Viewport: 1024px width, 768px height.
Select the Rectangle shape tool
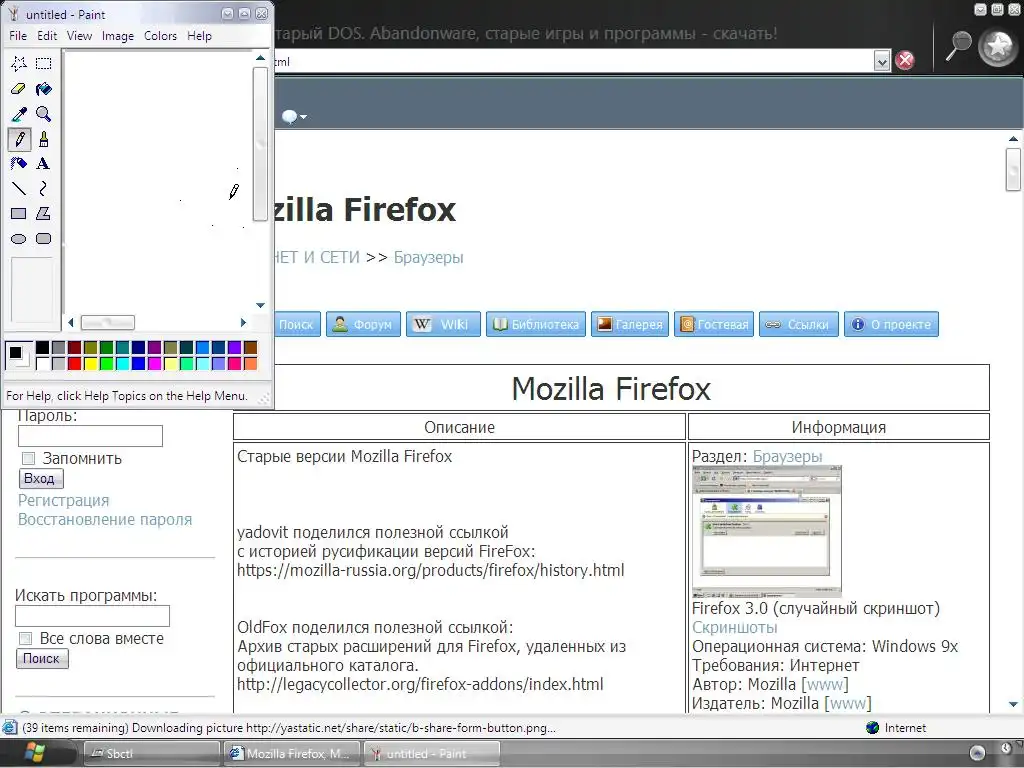click(19, 214)
